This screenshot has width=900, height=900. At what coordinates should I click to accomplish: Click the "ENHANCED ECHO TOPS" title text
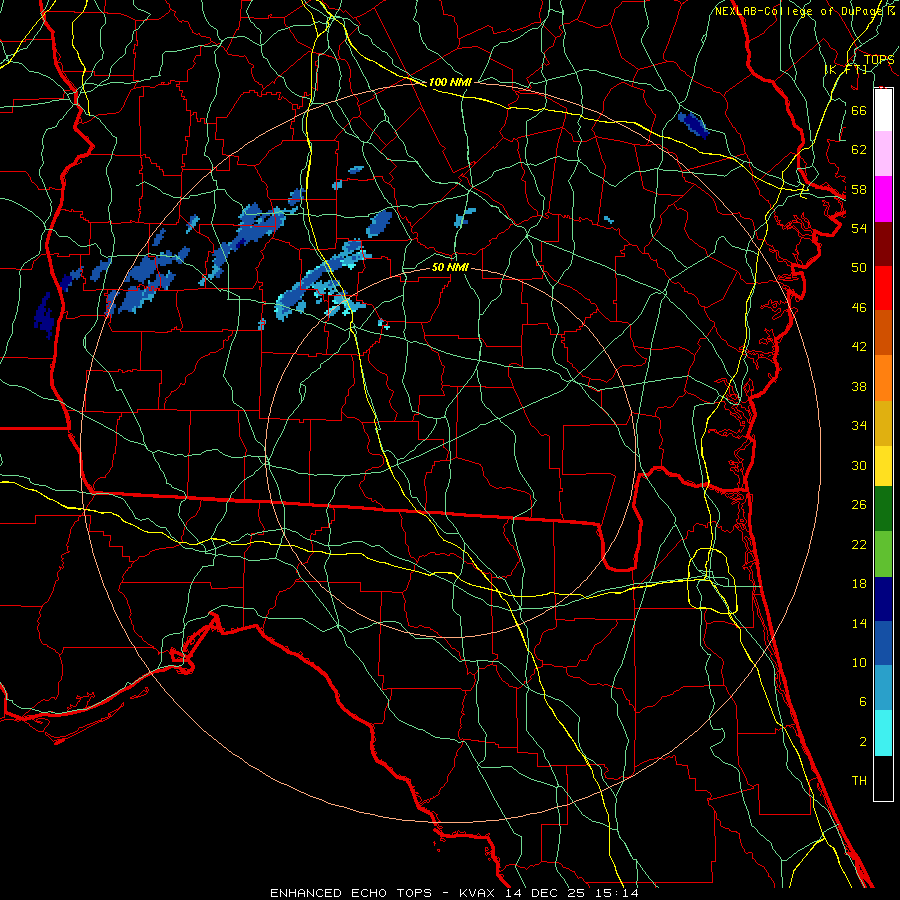(x=351, y=893)
